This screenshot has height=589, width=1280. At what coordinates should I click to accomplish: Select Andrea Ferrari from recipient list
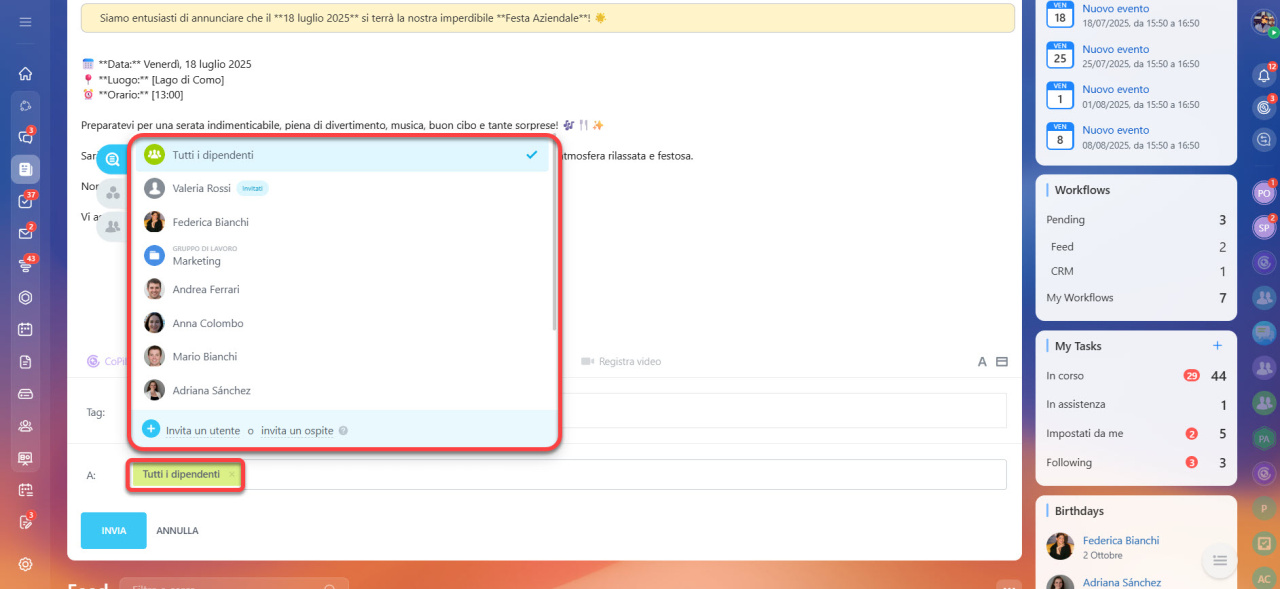[x=342, y=289]
